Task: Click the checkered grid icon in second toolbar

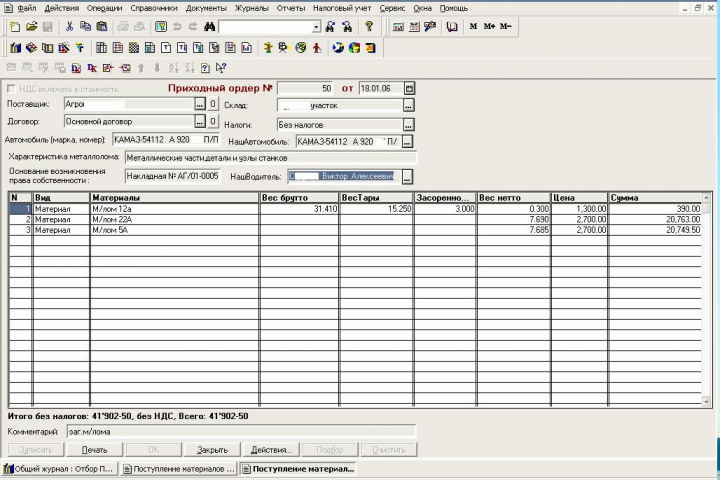Action: 134,47
